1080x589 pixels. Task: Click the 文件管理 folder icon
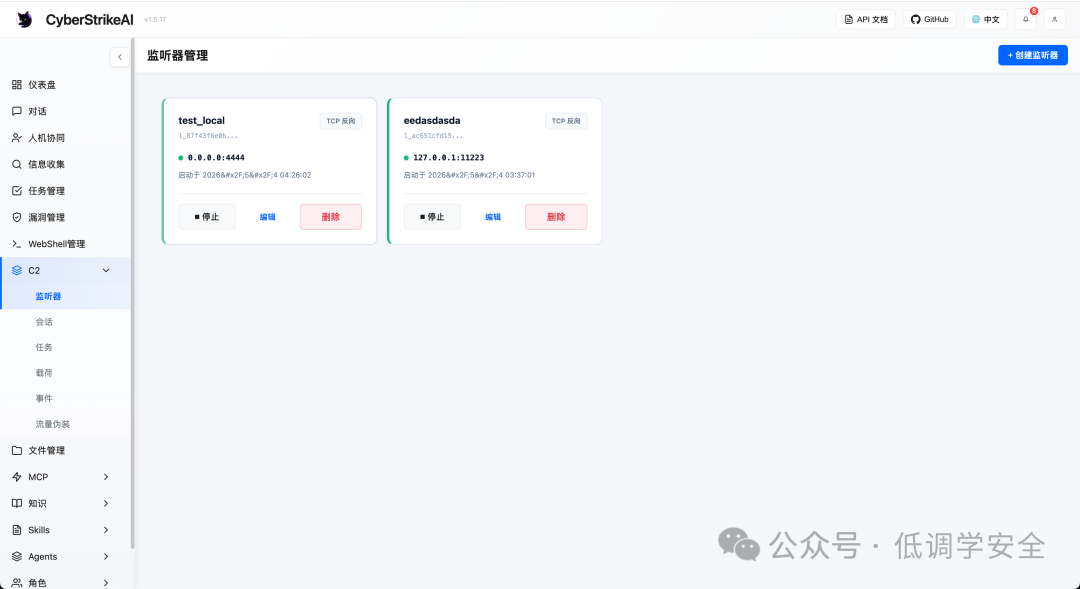(x=17, y=451)
